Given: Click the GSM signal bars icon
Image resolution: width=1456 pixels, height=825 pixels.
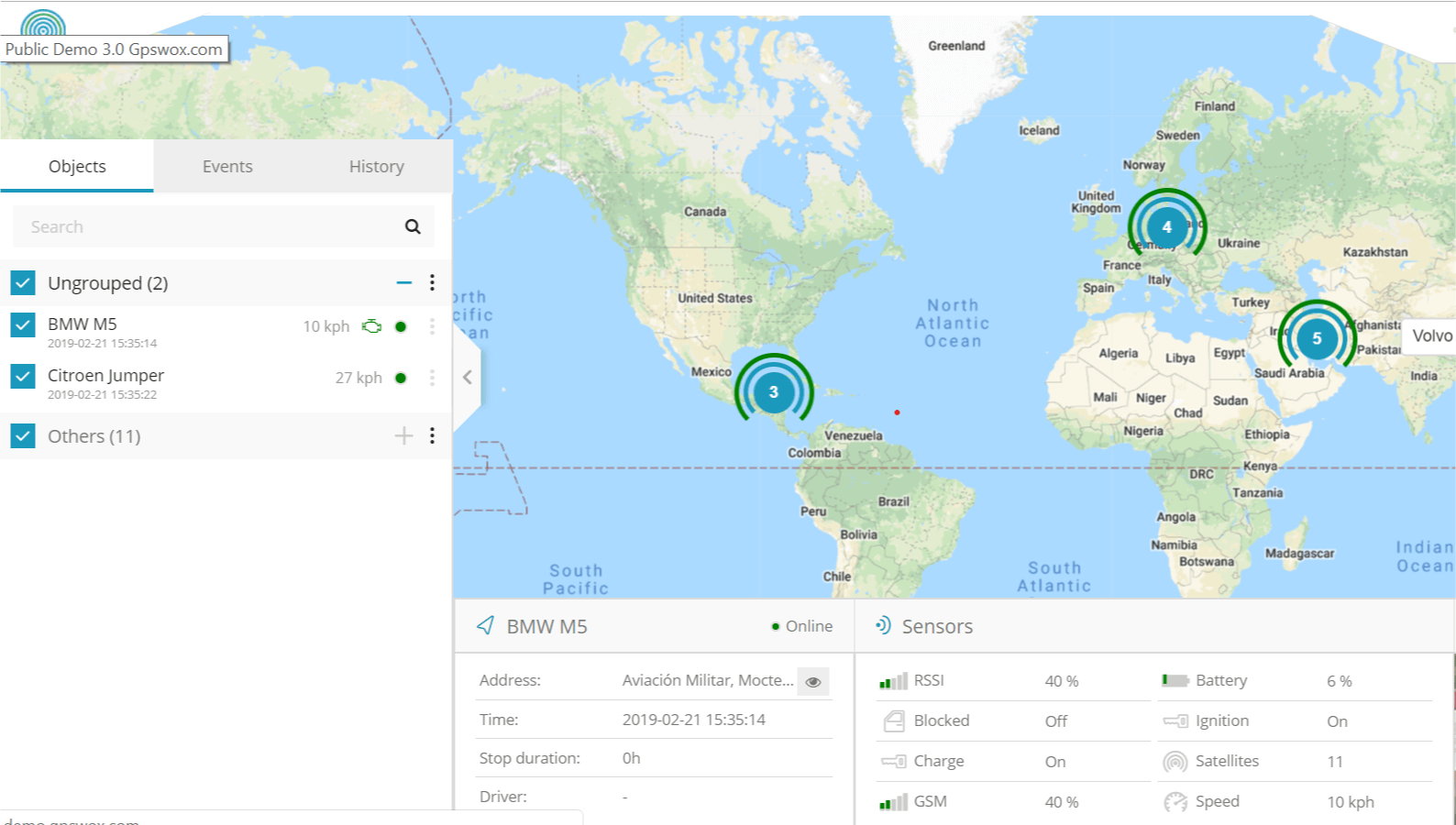Looking at the screenshot, I should click(893, 802).
